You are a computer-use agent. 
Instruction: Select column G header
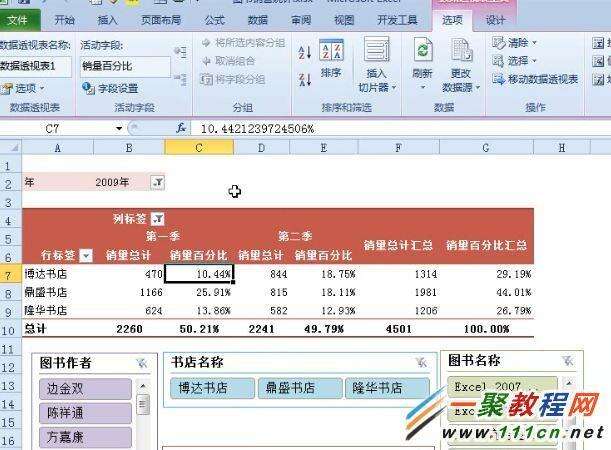click(486, 148)
